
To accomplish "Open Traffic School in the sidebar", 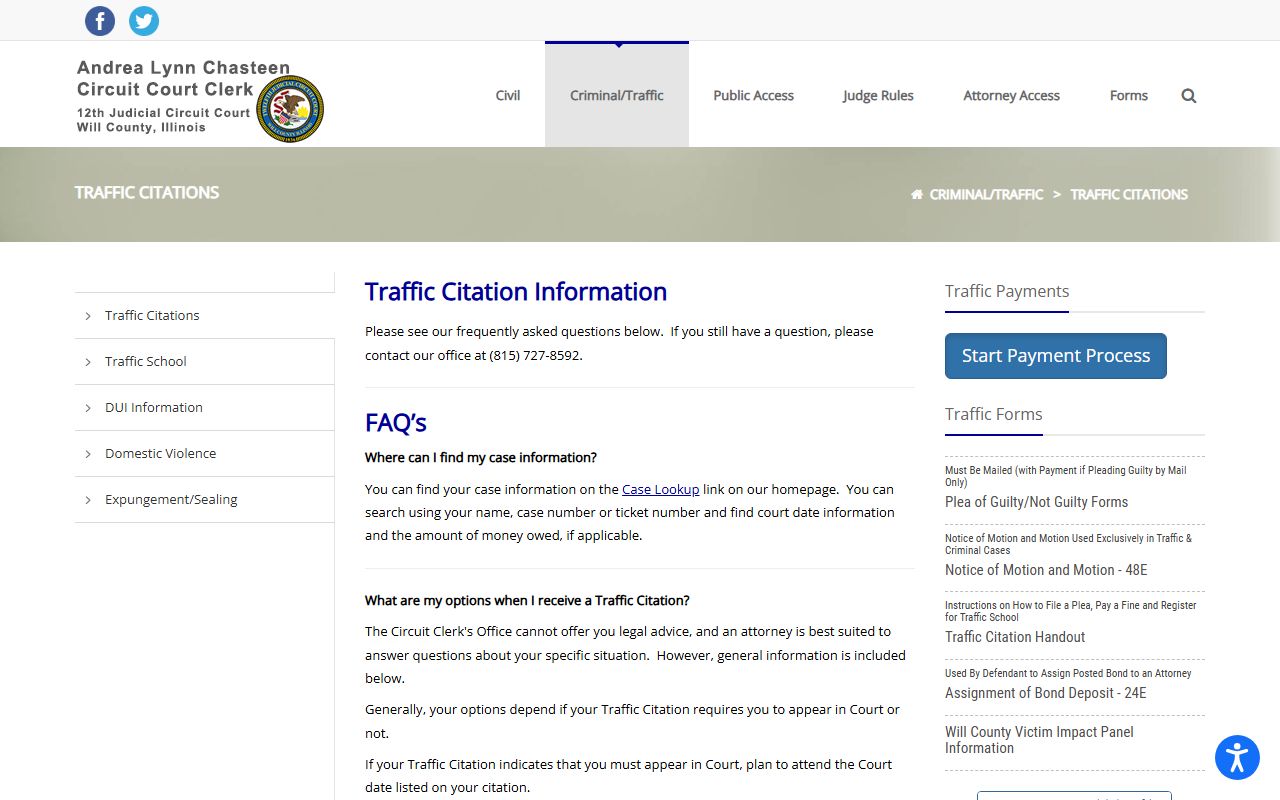I will [146, 361].
